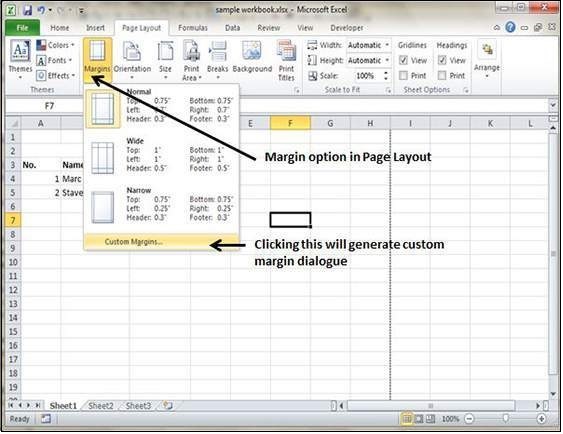Open the File tab
This screenshot has height=434, width=563.
click(22, 28)
